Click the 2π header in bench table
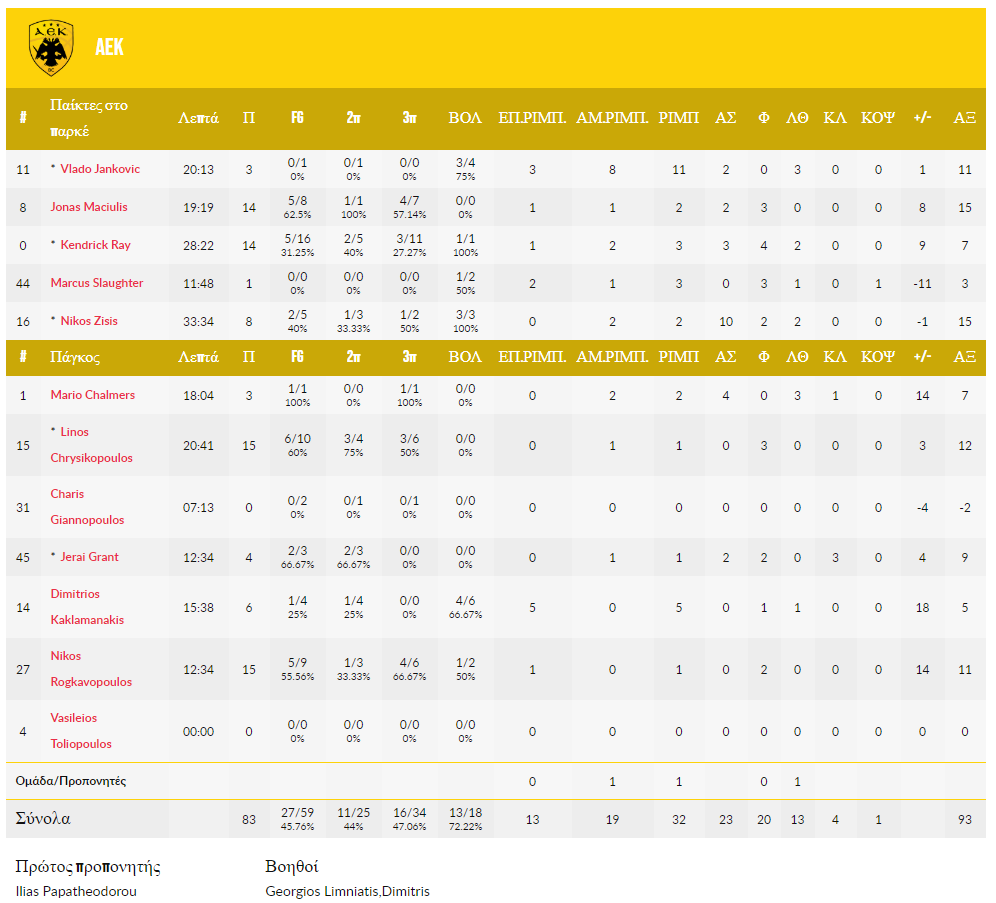The width and height of the screenshot is (996, 903). [x=354, y=358]
